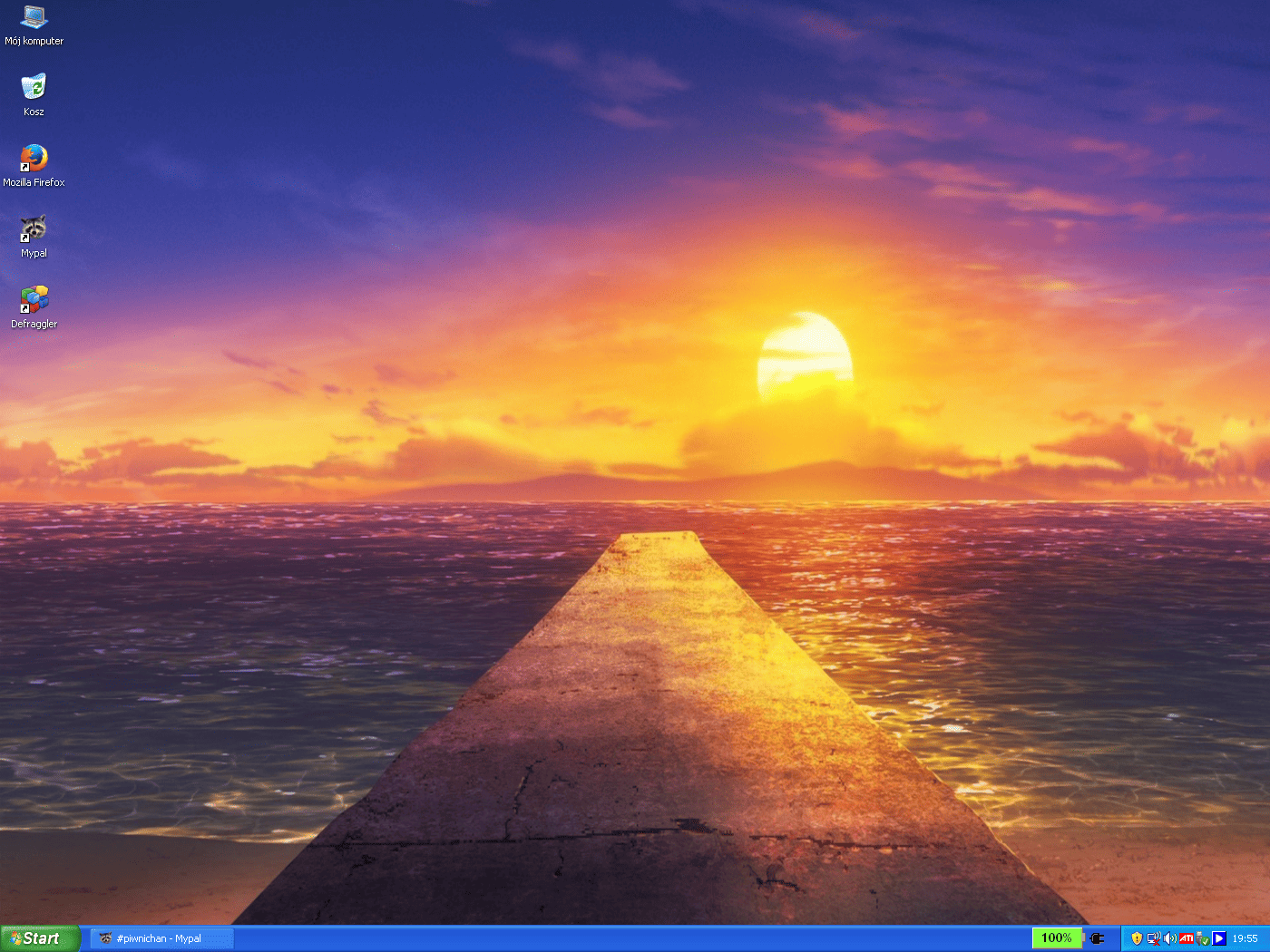Click the Mozilla Firefox desktop shortcut
The height and width of the screenshot is (952, 1270).
[34, 158]
